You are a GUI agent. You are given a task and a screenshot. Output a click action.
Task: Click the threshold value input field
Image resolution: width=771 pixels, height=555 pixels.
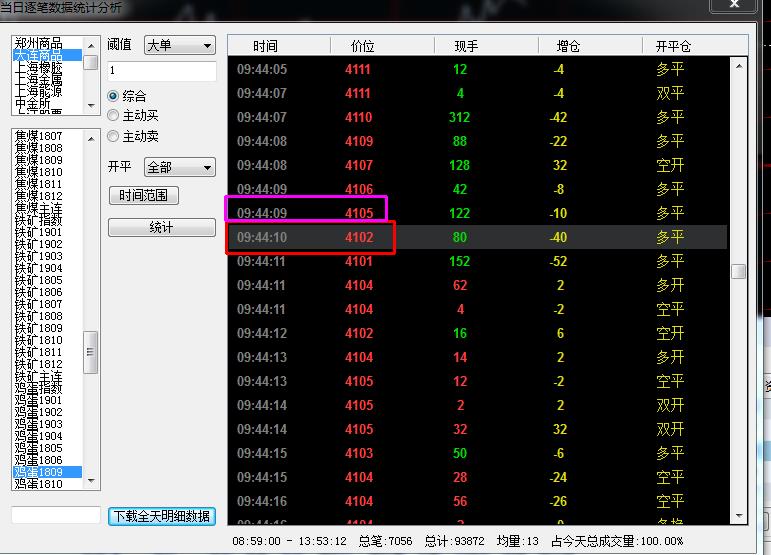pos(161,72)
